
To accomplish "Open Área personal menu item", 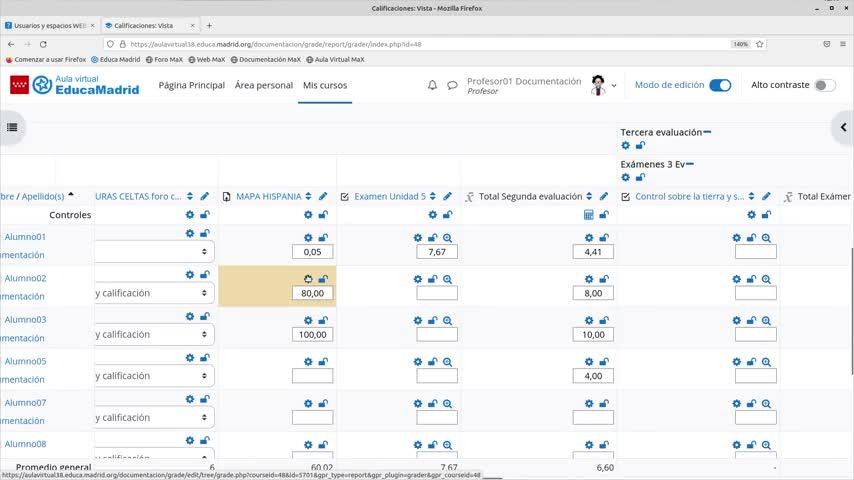I will click(264, 85).
